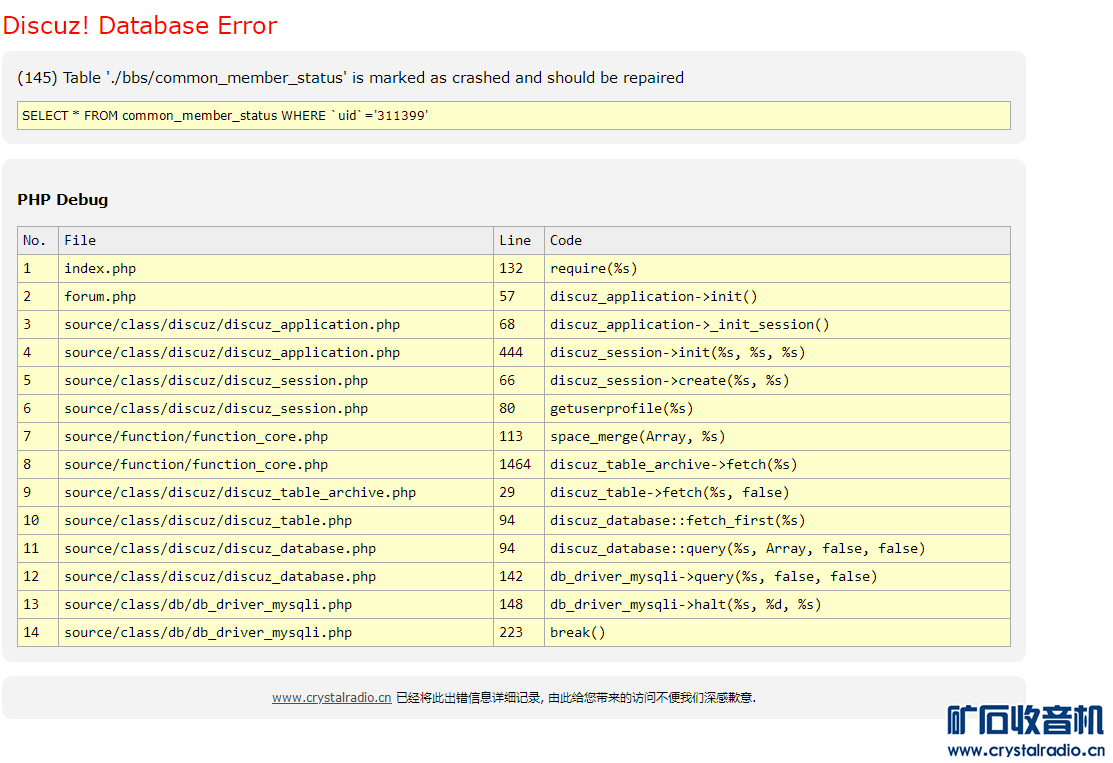This screenshot has width=1113, height=763.
Task: Select line number 444 cell
Action: coord(519,353)
